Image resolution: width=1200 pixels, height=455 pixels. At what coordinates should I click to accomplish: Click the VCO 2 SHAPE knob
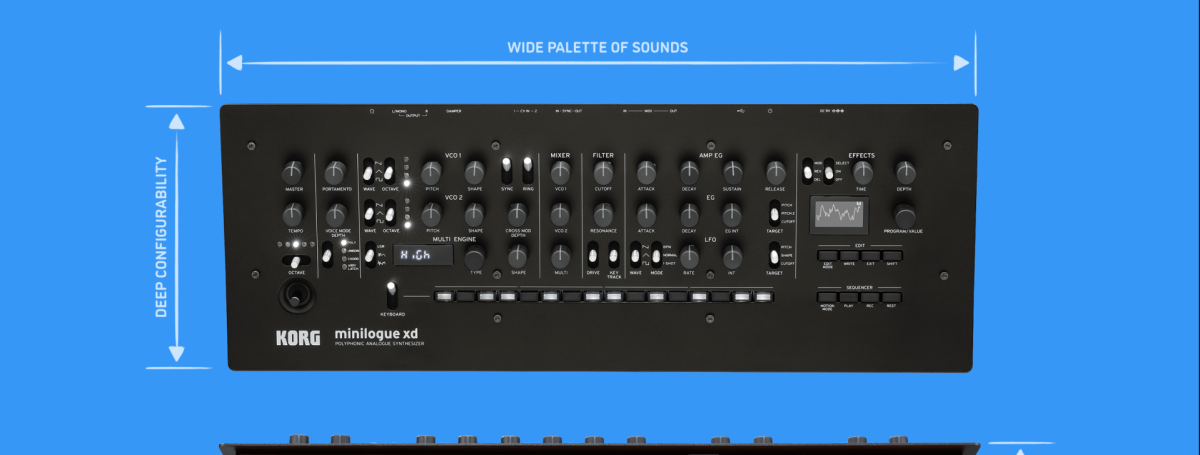click(x=475, y=214)
